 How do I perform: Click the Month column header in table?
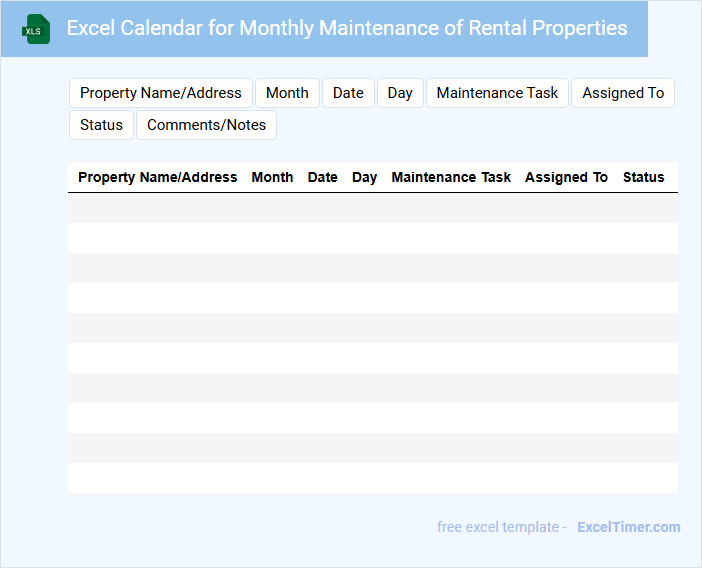point(272,177)
